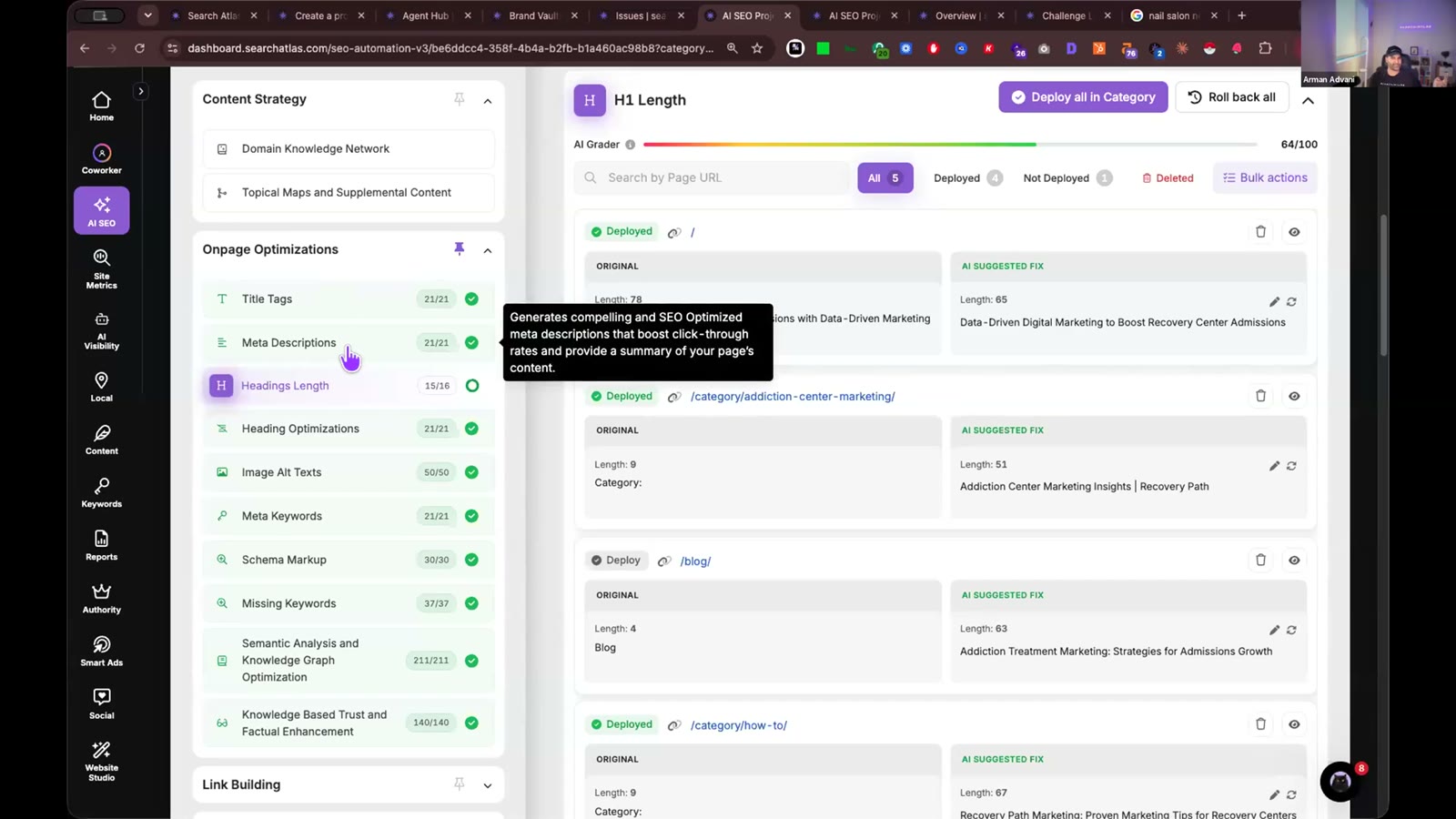
Task: Click the Headings Length status circle
Action: (x=471, y=386)
